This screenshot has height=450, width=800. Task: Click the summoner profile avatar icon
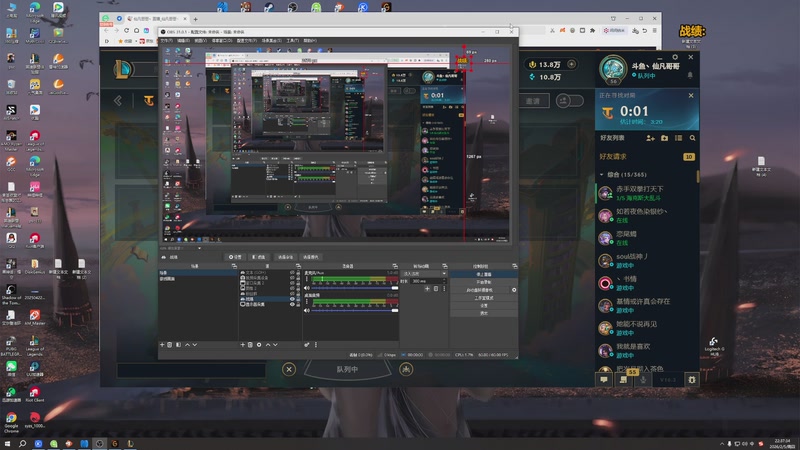pos(613,69)
